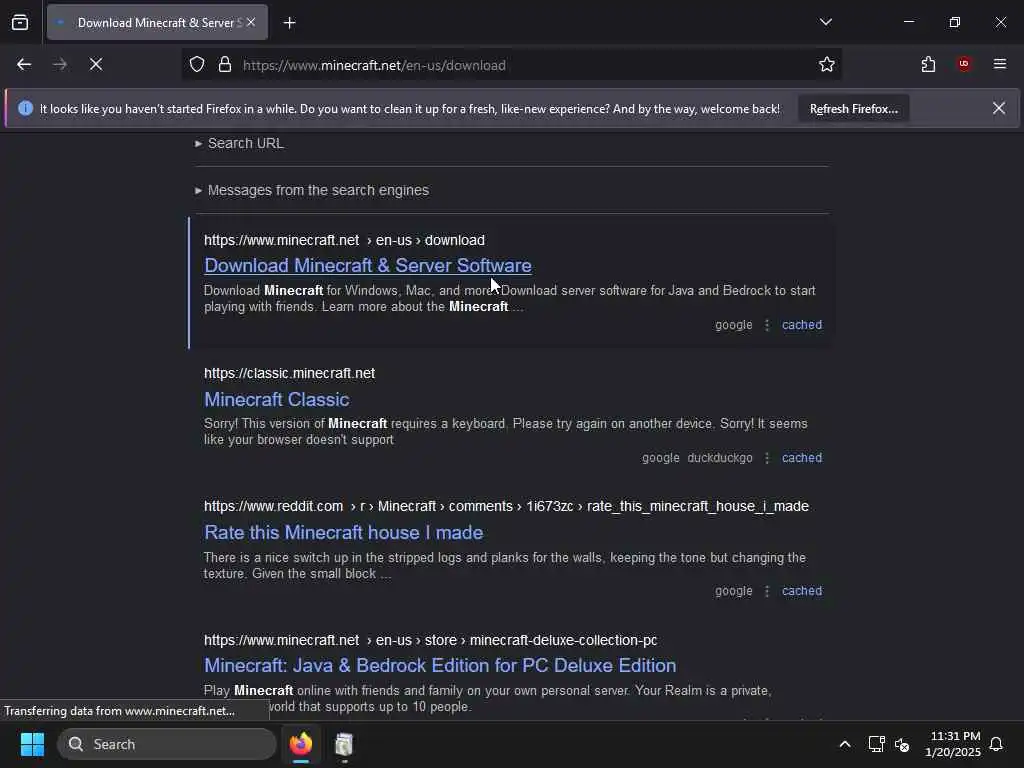The height and width of the screenshot is (768, 1024).
Task: Open Firefox application hamburger menu
Action: tap(1000, 64)
